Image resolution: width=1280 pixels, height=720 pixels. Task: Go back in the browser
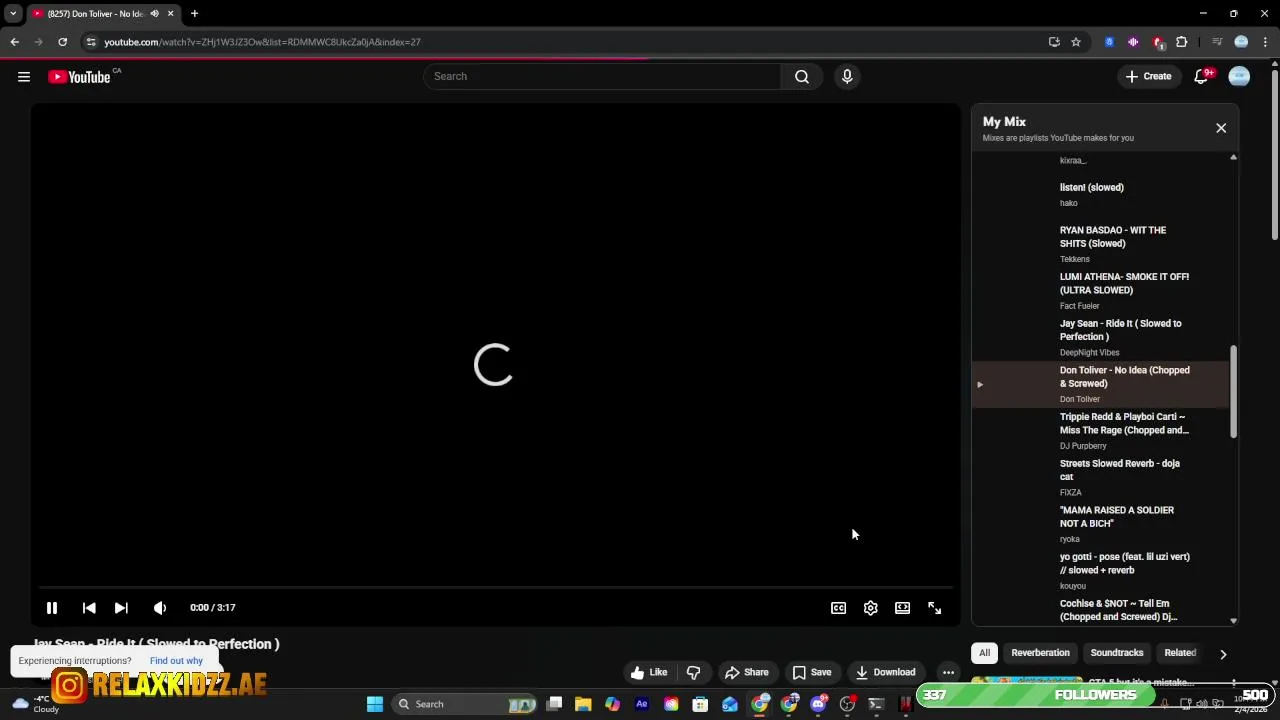(x=14, y=42)
